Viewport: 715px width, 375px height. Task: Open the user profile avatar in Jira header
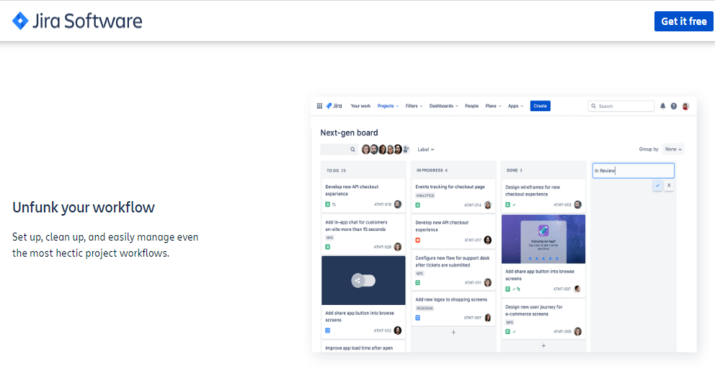point(685,106)
